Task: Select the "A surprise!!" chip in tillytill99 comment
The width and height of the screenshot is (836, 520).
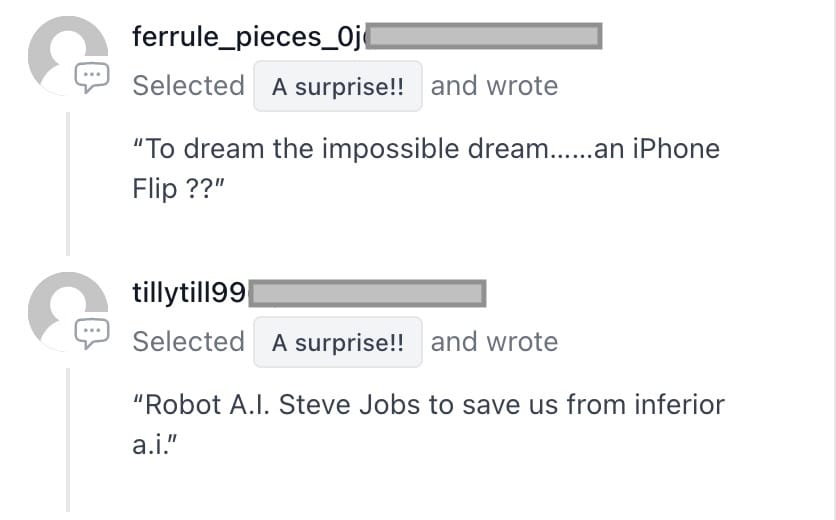Action: tap(338, 342)
